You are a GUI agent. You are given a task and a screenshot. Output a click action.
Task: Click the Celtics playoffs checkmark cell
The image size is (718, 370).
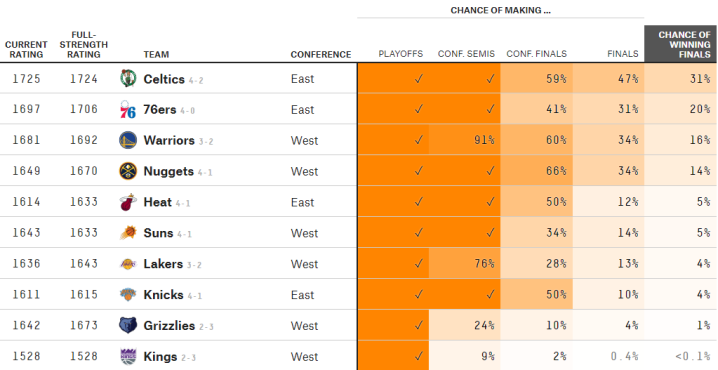pos(393,78)
